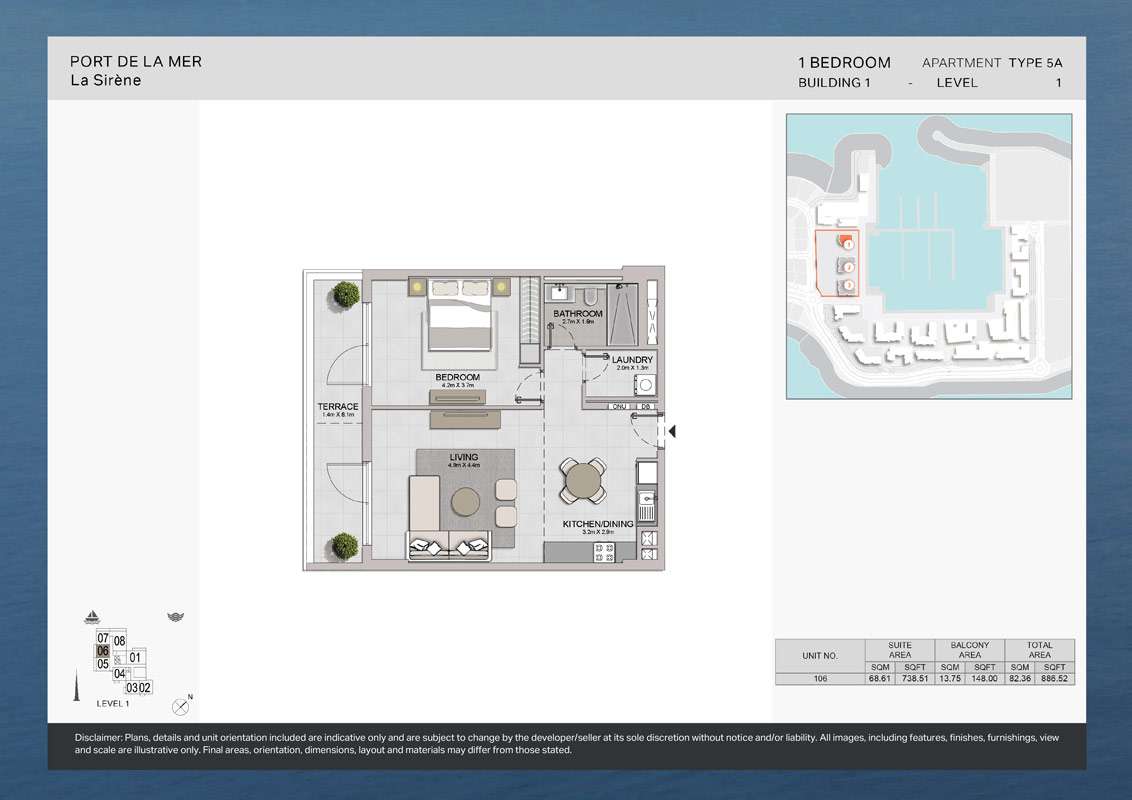Screen dimensions: 1132x800
Task: Click unit number 106 in the area table
Action: pyautogui.click(x=819, y=678)
